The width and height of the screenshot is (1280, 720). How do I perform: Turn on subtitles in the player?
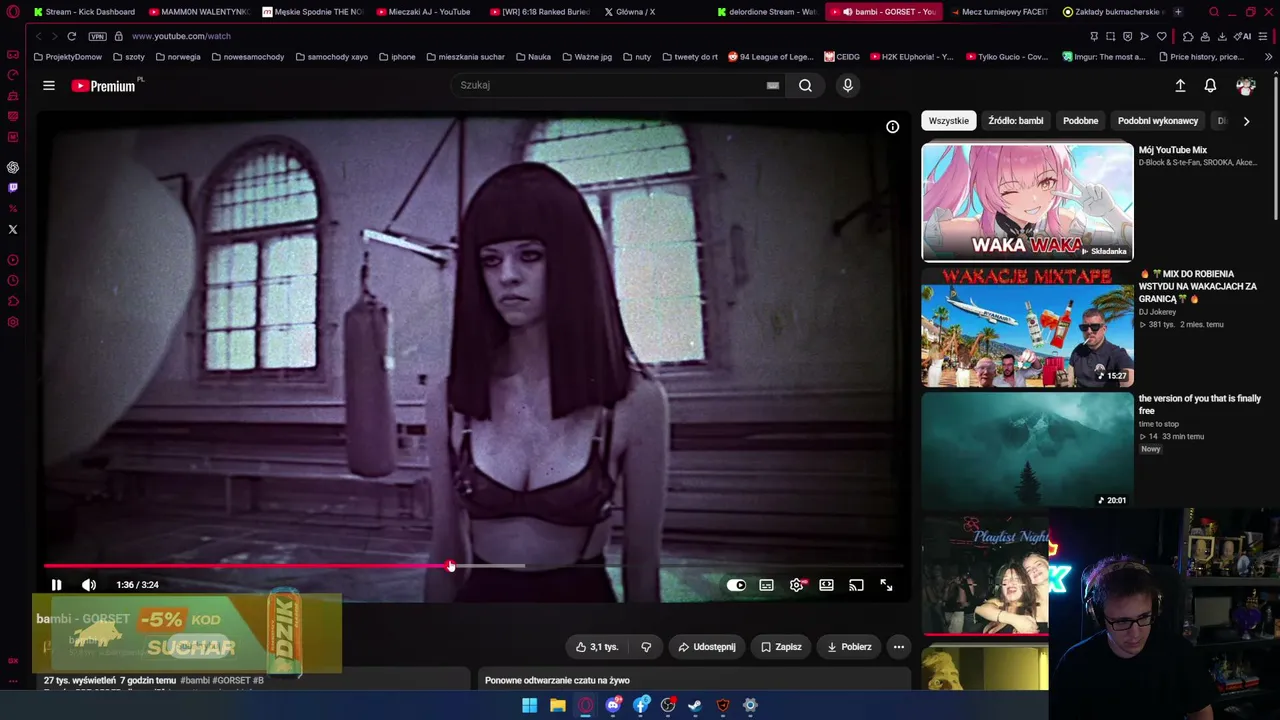click(x=766, y=585)
